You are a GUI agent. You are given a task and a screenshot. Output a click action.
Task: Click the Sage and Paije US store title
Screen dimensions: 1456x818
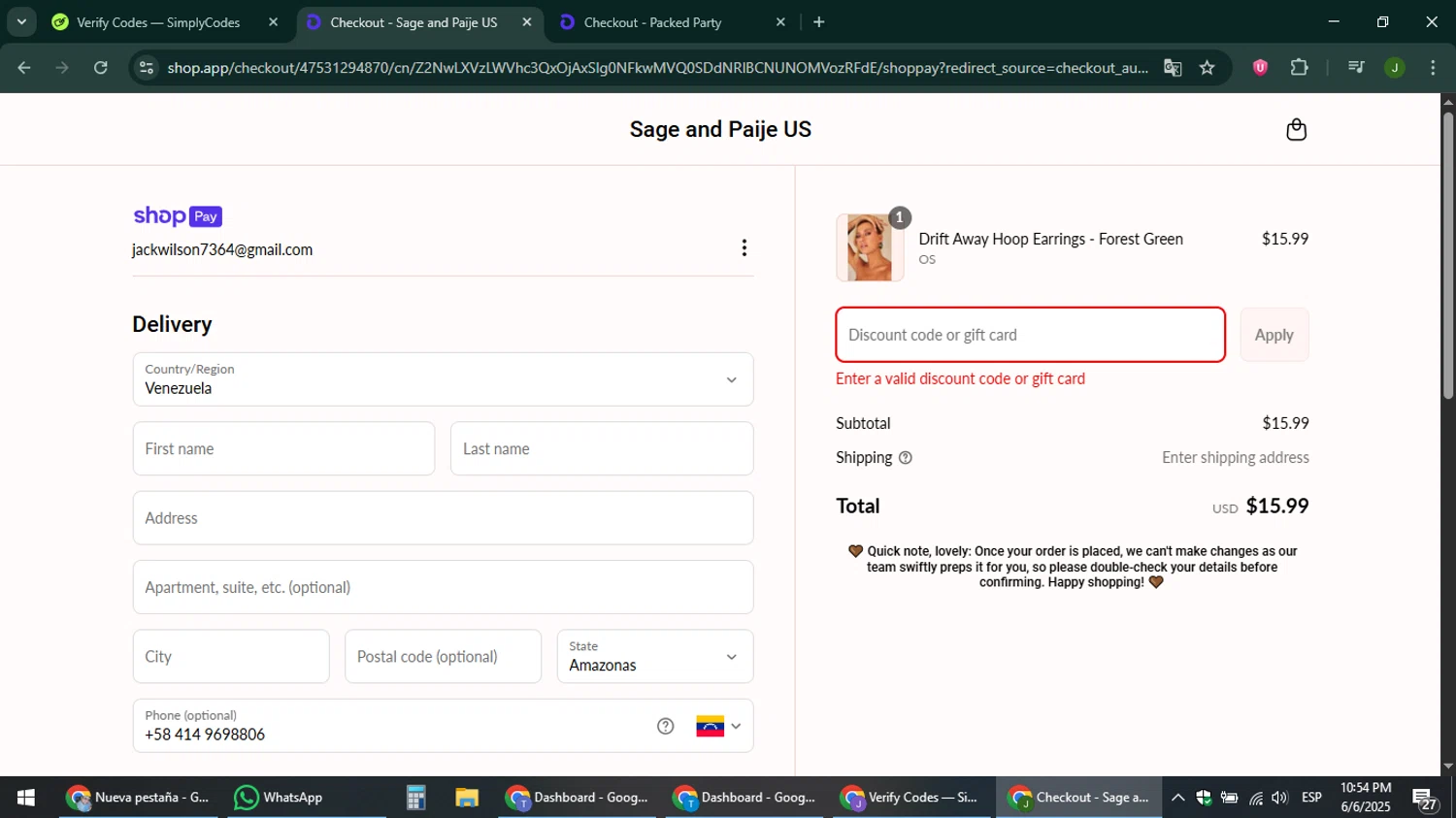(x=720, y=130)
